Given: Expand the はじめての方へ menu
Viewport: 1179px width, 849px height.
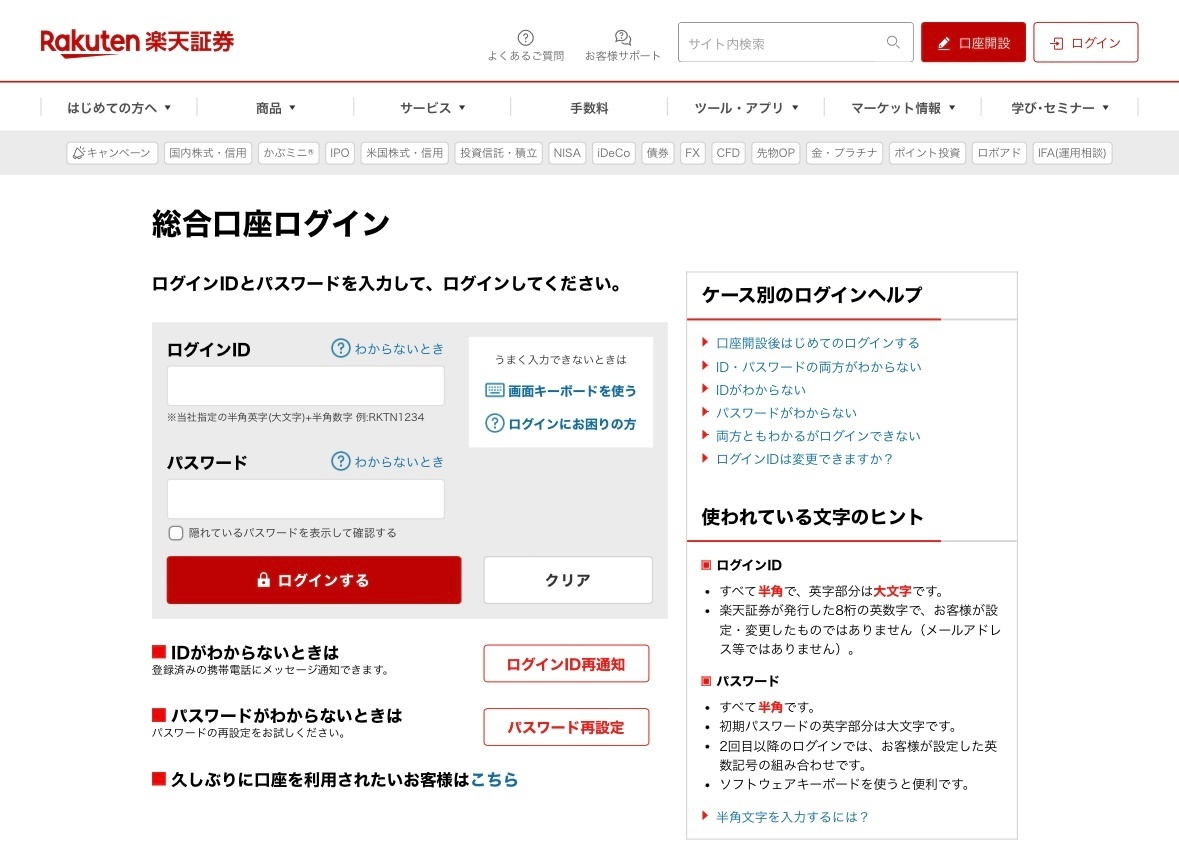Looking at the screenshot, I should click(x=119, y=108).
